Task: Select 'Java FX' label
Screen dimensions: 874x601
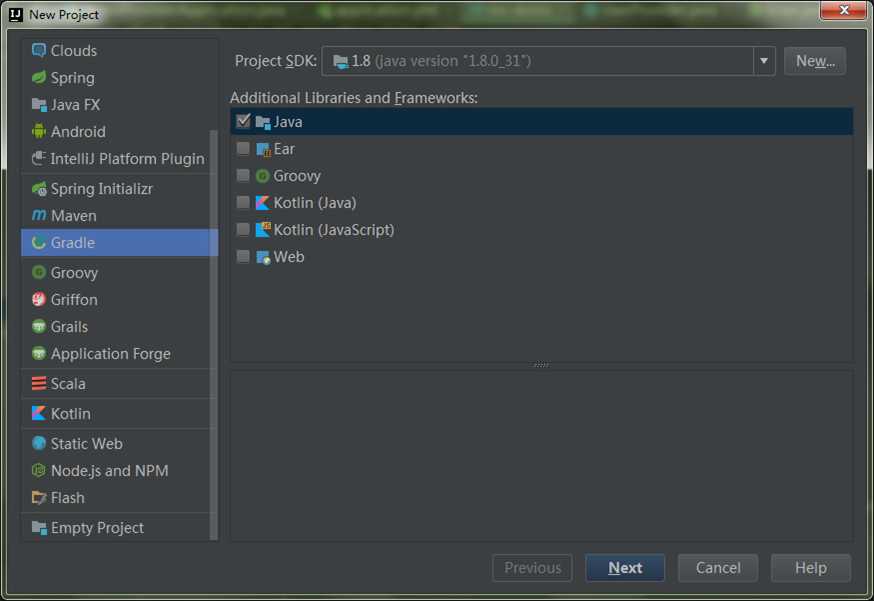Action: click(75, 105)
